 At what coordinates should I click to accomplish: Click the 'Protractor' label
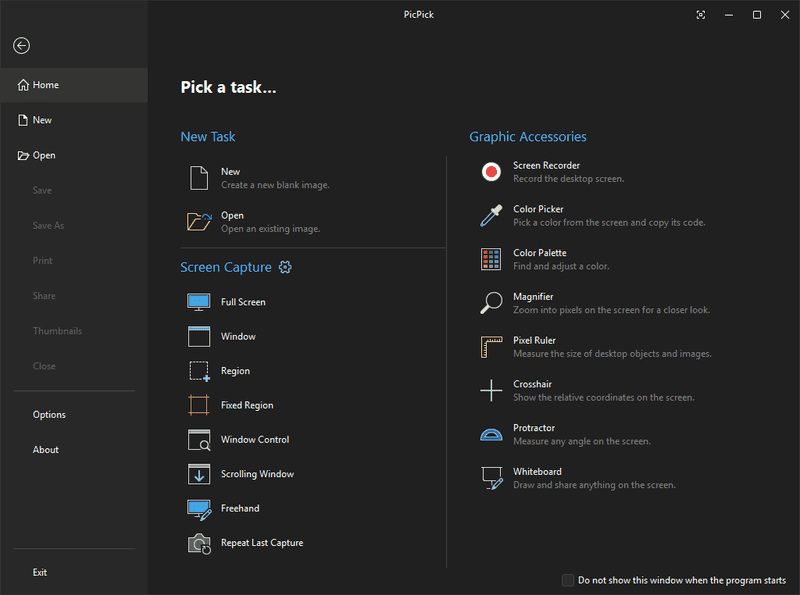(534, 428)
